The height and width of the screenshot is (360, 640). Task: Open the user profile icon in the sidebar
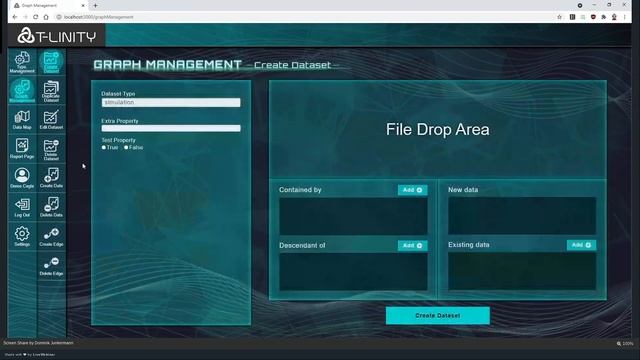[x=22, y=178]
